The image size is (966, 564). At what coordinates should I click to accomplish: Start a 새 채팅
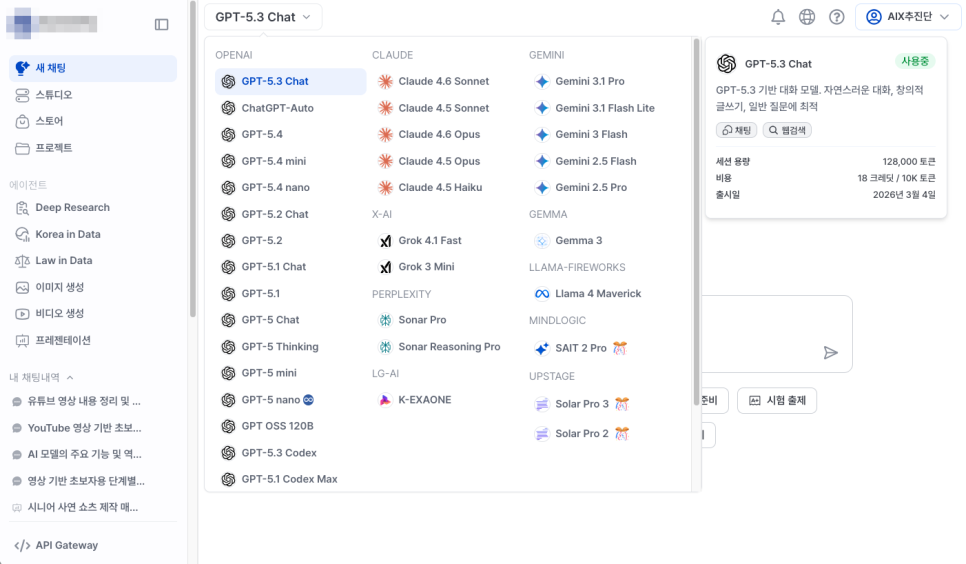pyautogui.click(x=93, y=68)
